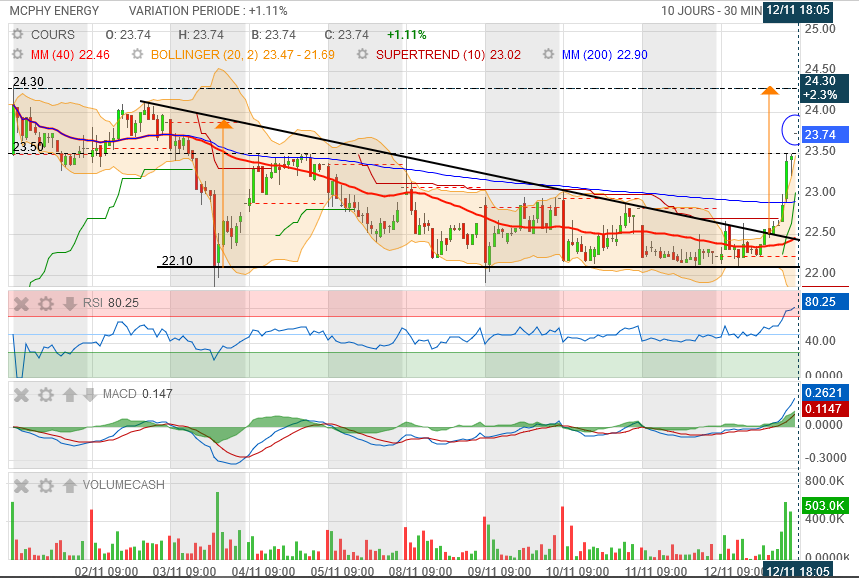Open settings gear for MM (200)
Image resolution: width=859 pixels, height=578 pixels.
(548, 55)
